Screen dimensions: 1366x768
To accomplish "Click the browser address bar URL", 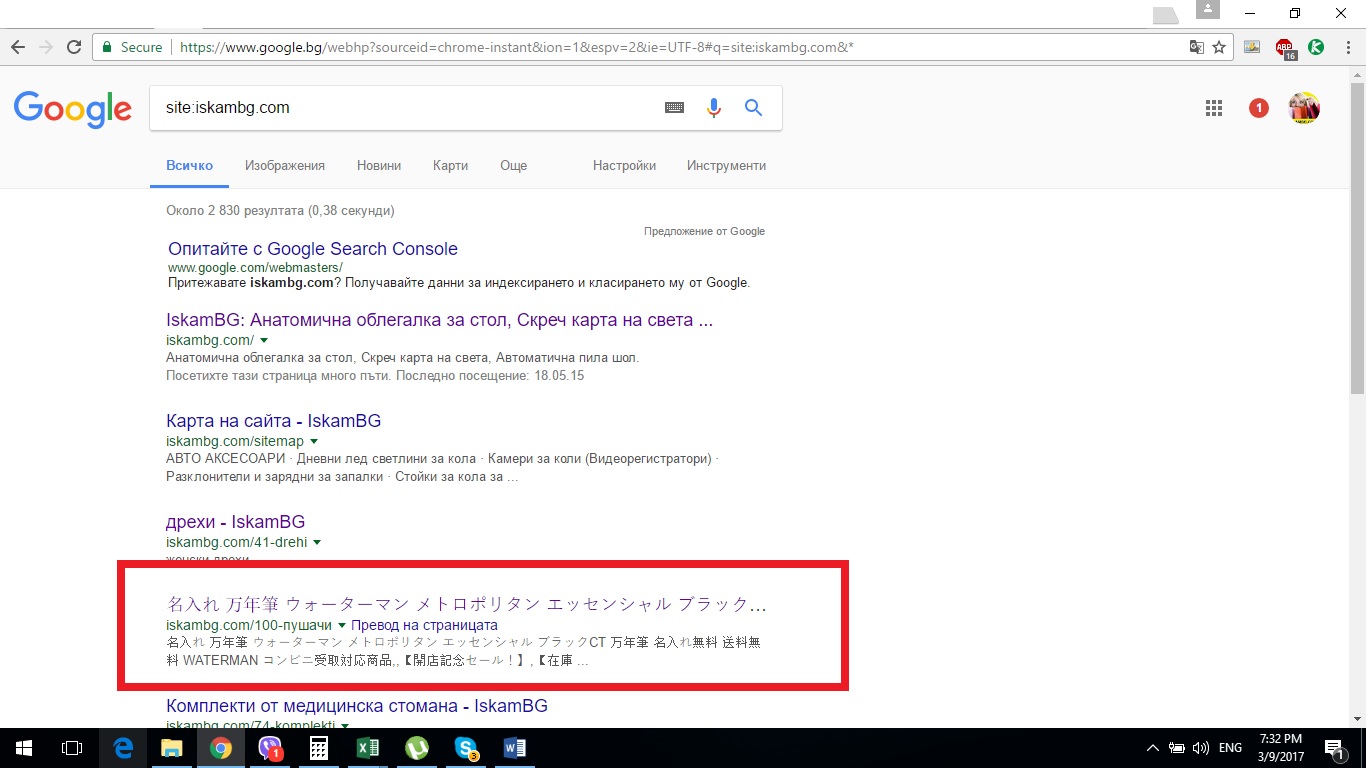I will pyautogui.click(x=517, y=47).
